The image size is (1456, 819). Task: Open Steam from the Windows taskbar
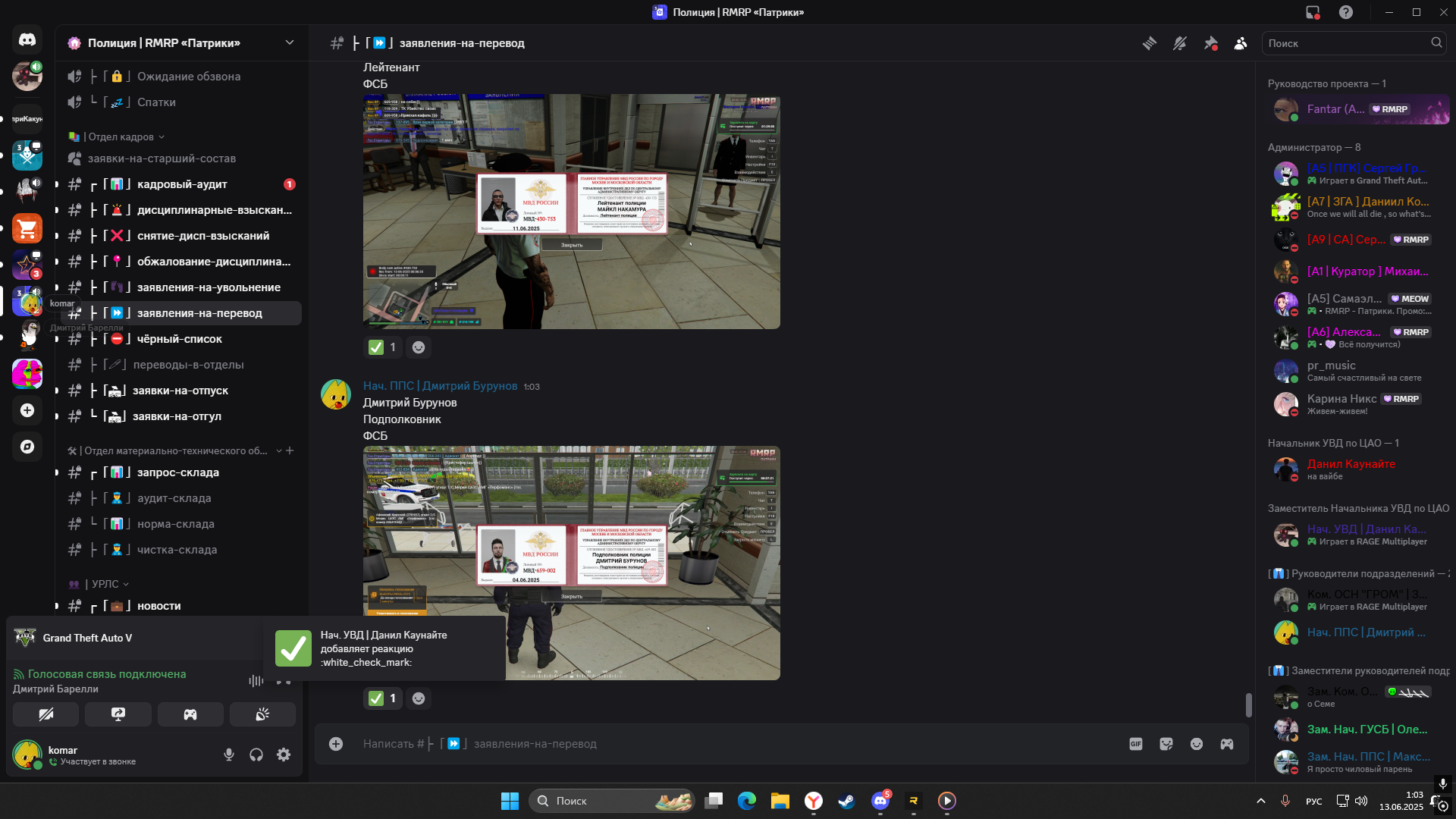click(x=846, y=801)
